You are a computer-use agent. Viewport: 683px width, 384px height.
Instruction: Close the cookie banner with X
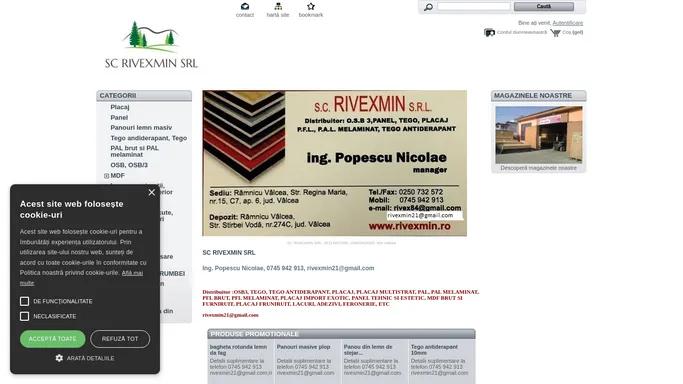152,192
